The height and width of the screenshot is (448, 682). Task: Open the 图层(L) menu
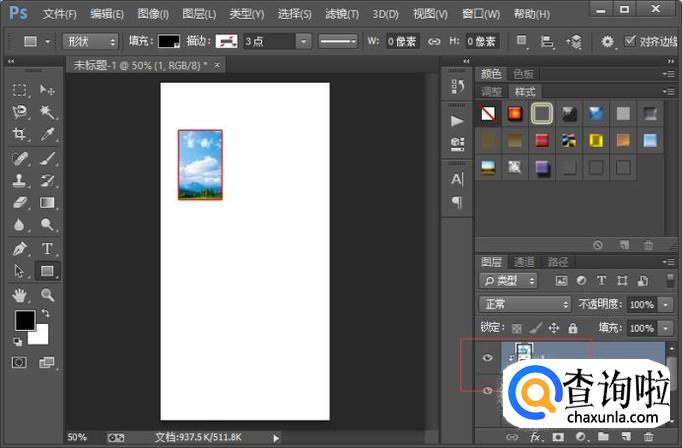[x=200, y=14]
